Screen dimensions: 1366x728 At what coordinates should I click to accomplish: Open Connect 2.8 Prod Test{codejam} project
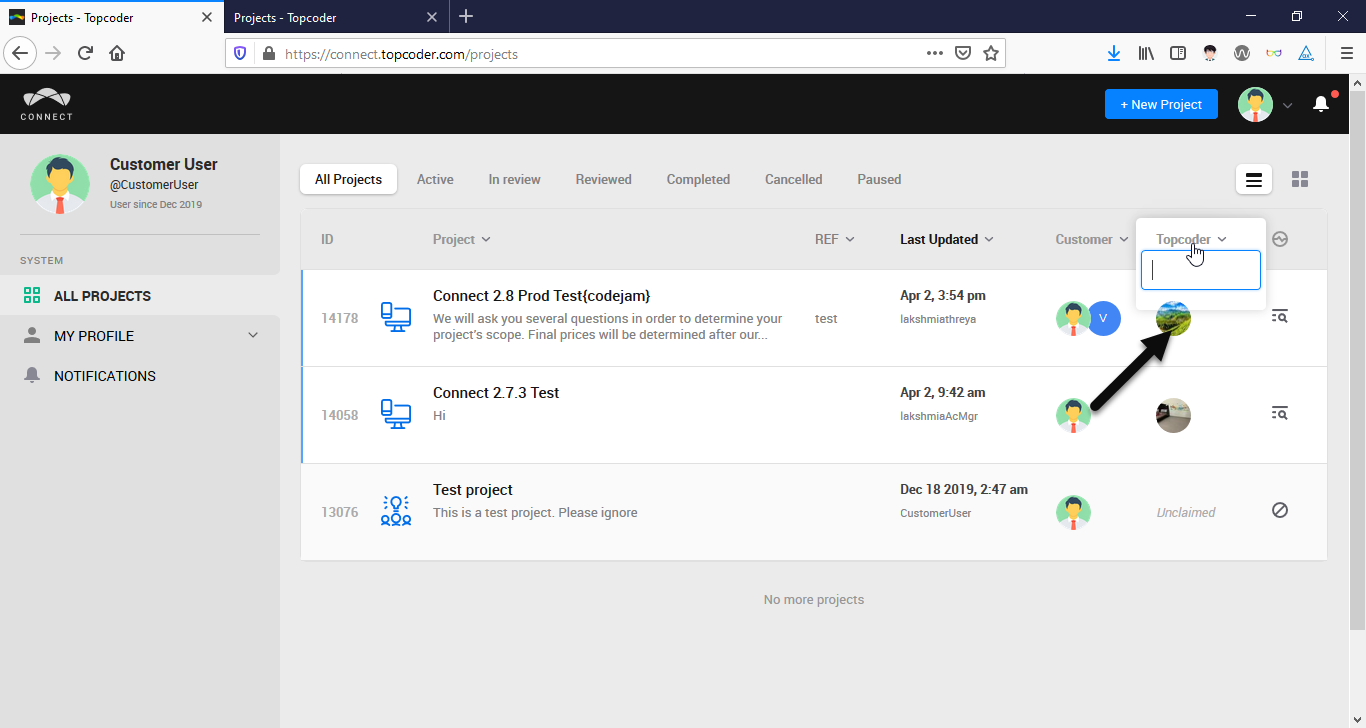click(x=541, y=295)
